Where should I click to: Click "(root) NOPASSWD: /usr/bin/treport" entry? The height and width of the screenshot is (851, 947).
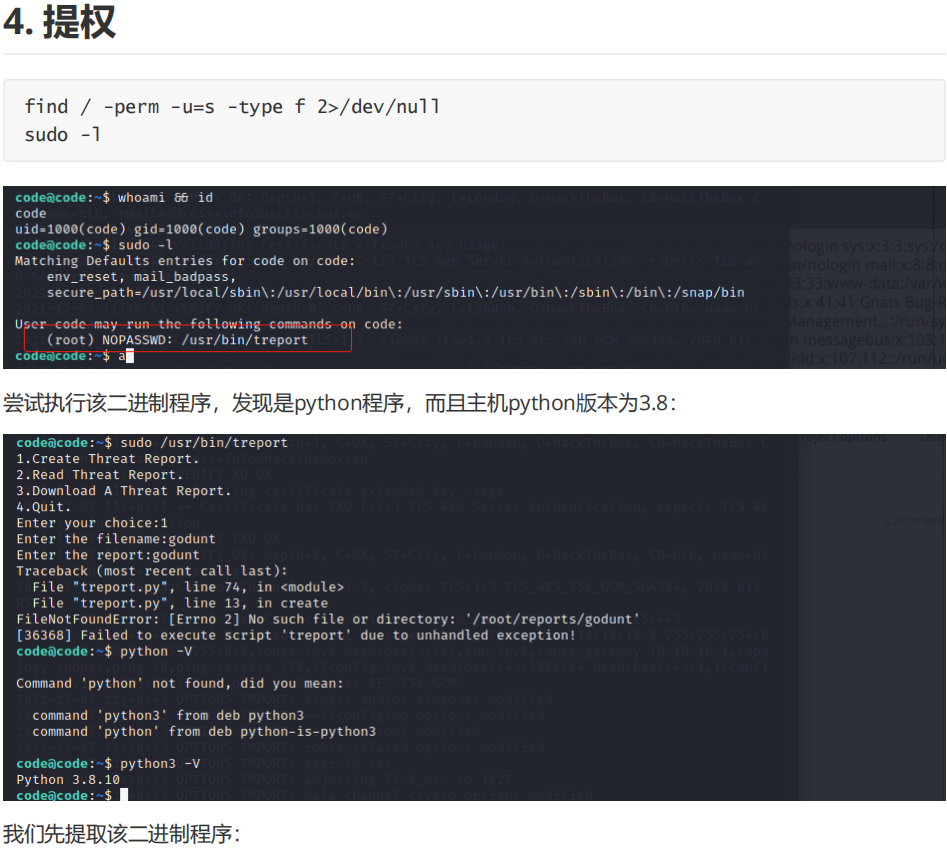pos(178,340)
